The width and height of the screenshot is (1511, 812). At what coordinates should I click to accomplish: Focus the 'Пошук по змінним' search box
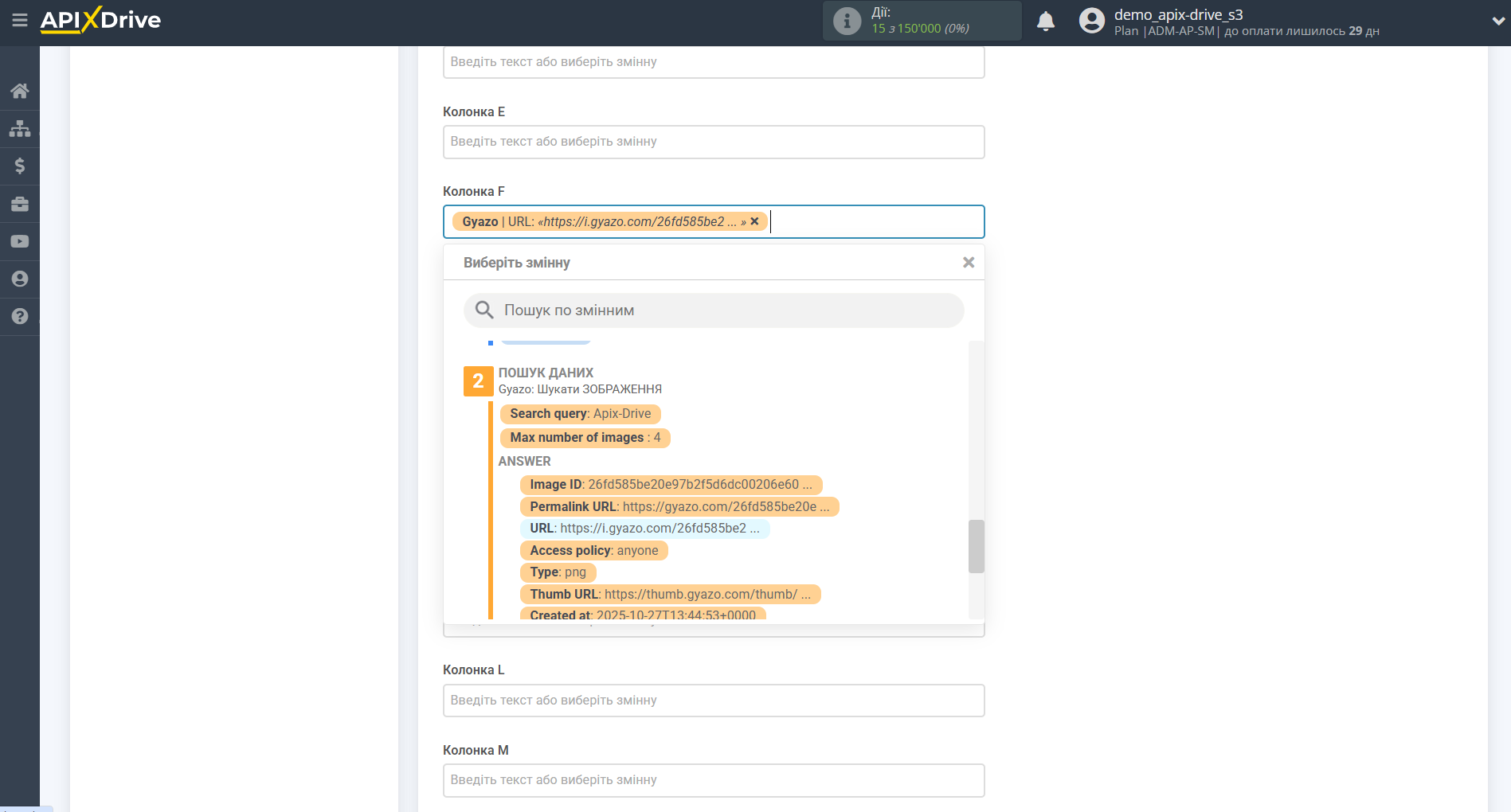713,310
